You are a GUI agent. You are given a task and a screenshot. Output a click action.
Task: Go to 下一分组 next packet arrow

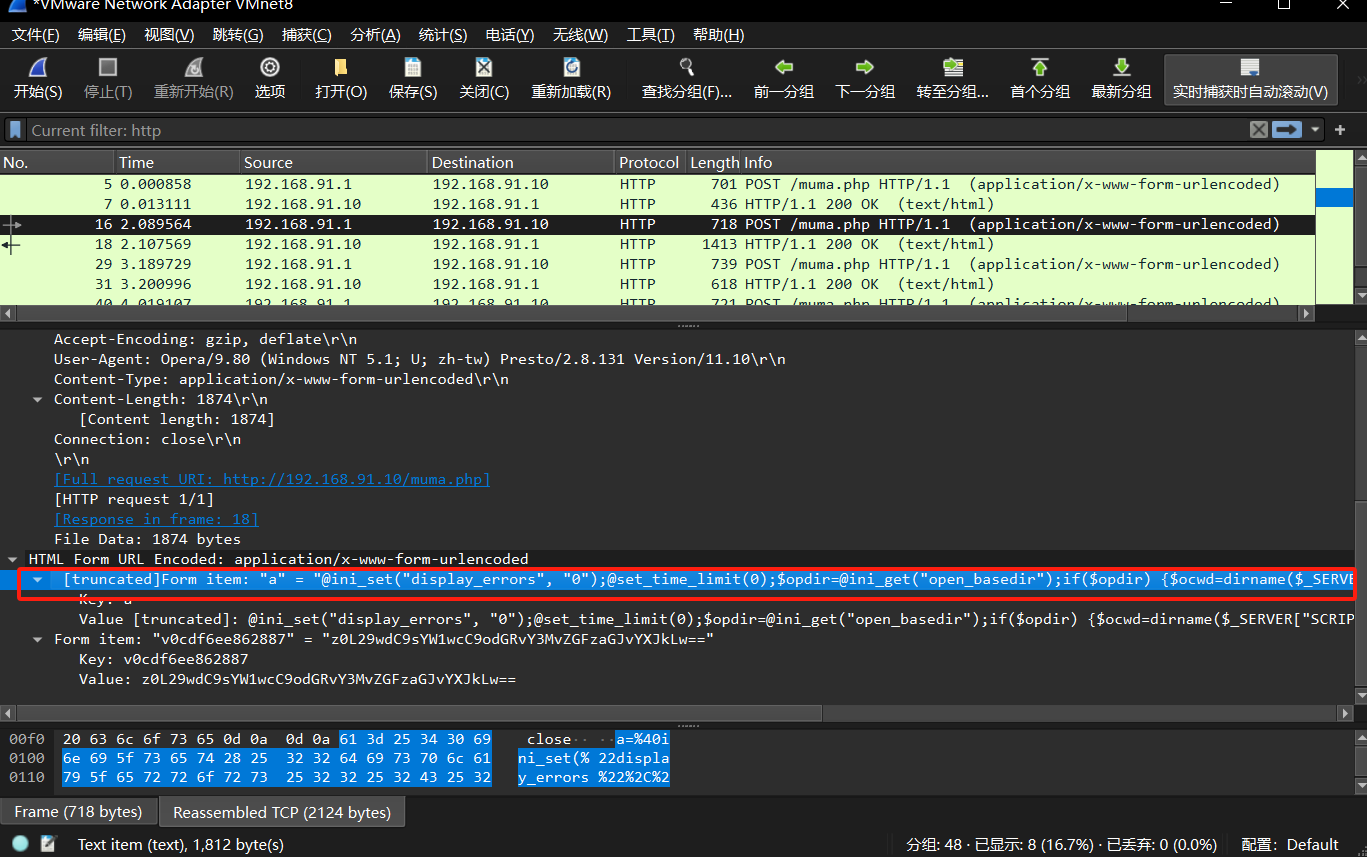pyautogui.click(x=865, y=68)
